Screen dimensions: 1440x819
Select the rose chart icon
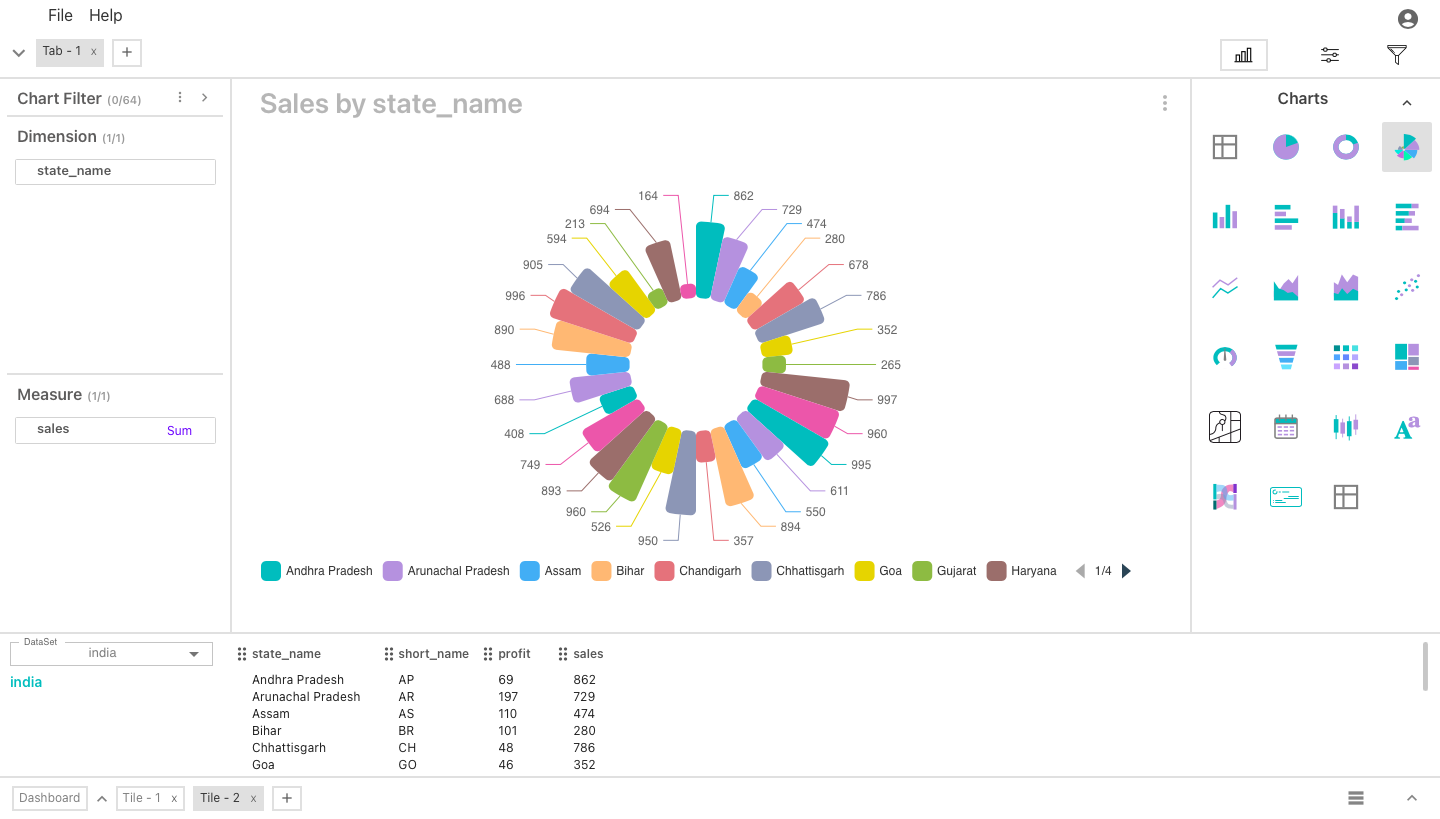tap(1407, 147)
